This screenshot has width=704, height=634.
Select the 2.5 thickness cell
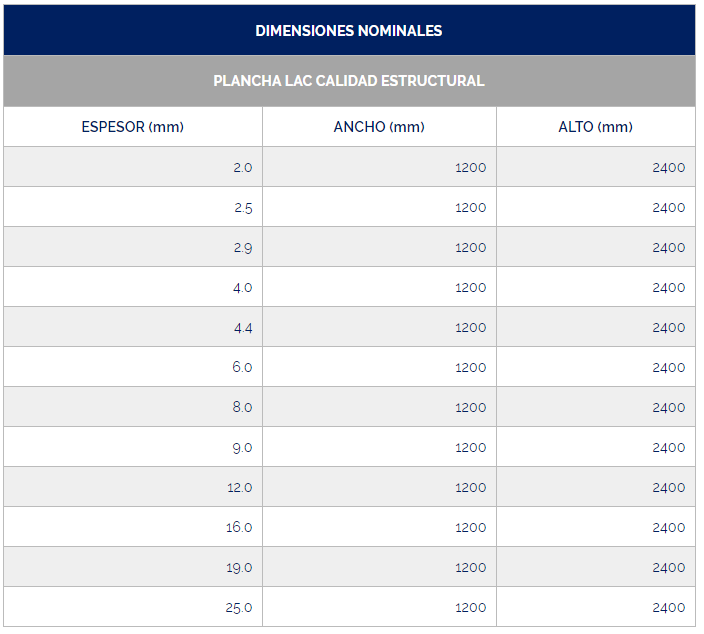coord(242,207)
